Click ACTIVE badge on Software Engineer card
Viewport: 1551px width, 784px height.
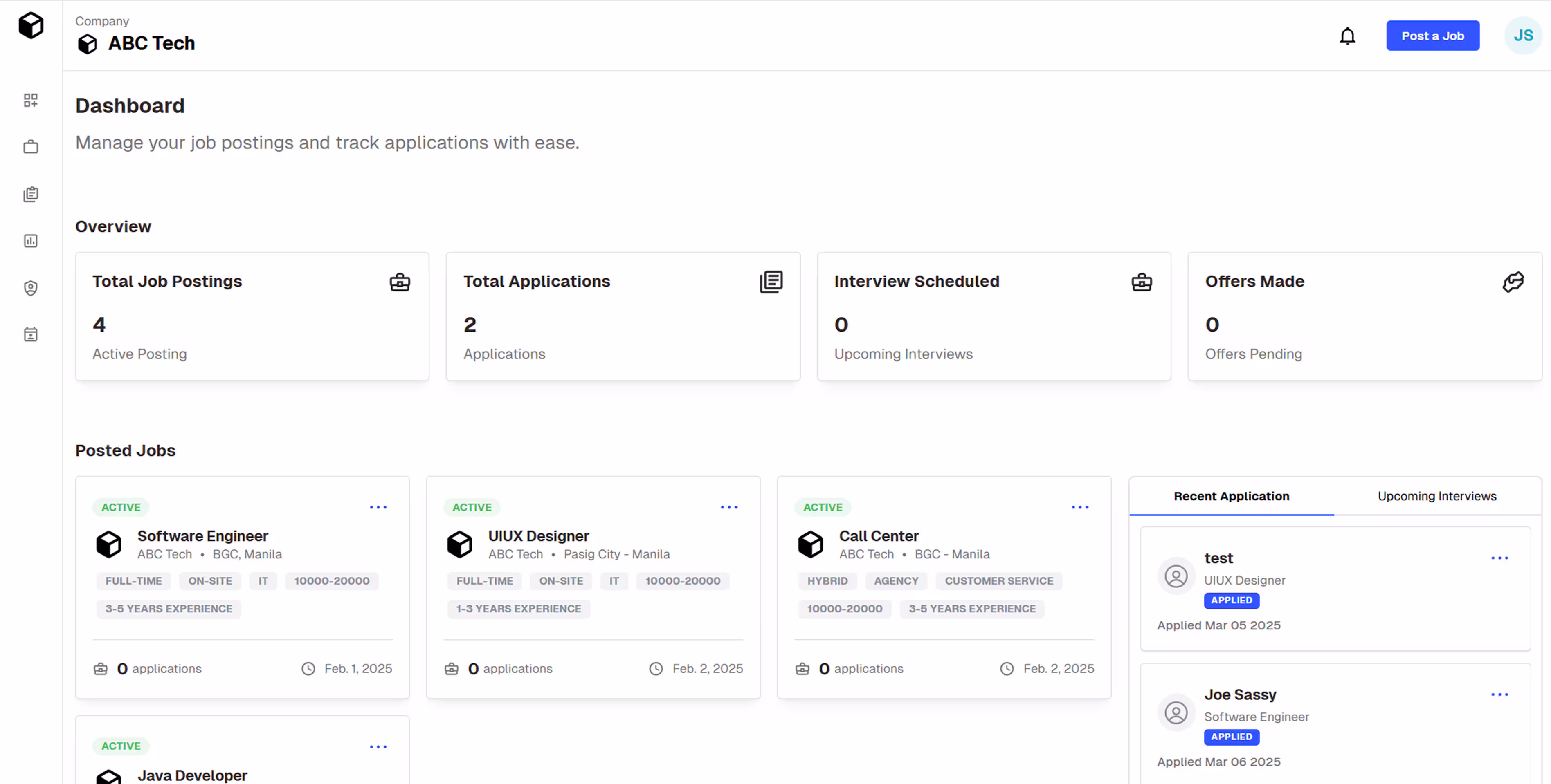coord(120,507)
